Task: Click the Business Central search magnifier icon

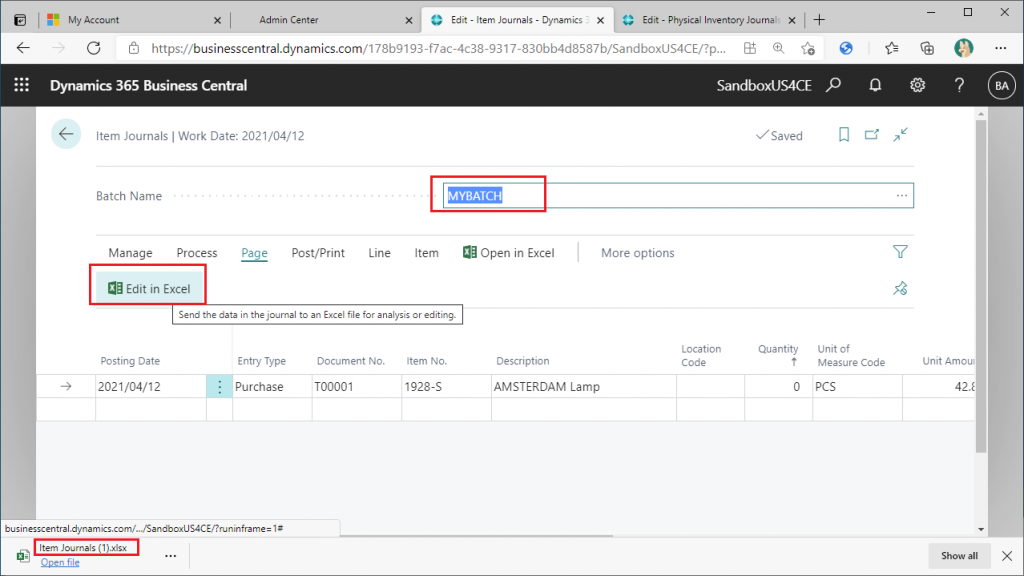Action: coord(833,85)
